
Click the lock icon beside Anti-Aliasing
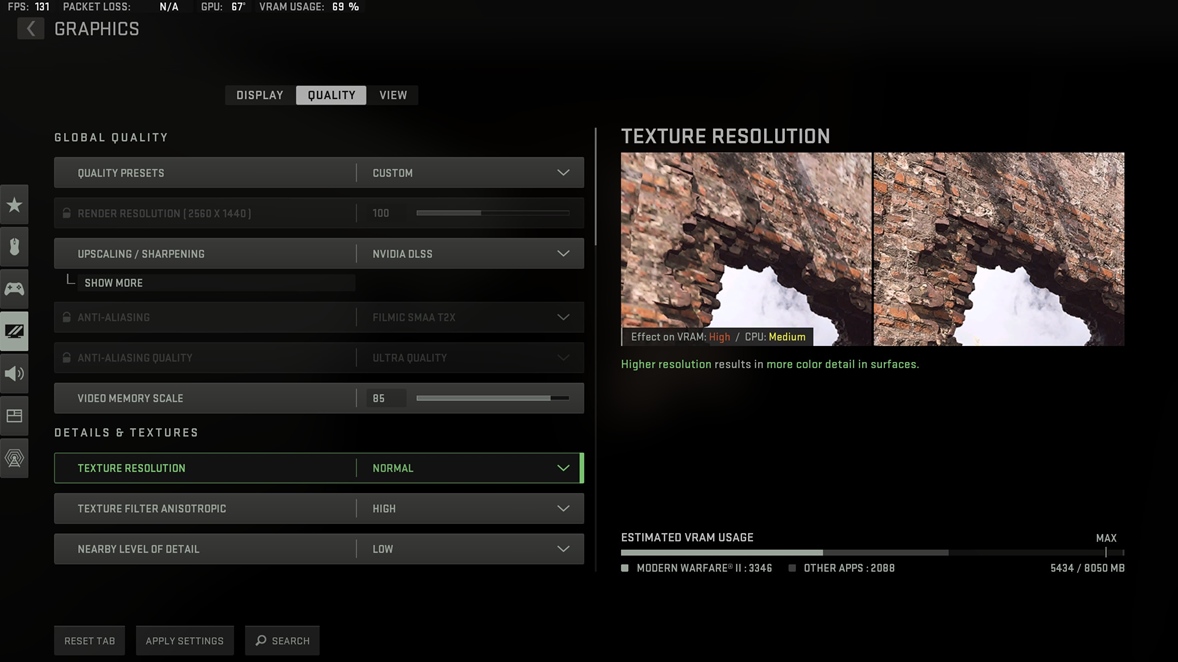click(67, 318)
